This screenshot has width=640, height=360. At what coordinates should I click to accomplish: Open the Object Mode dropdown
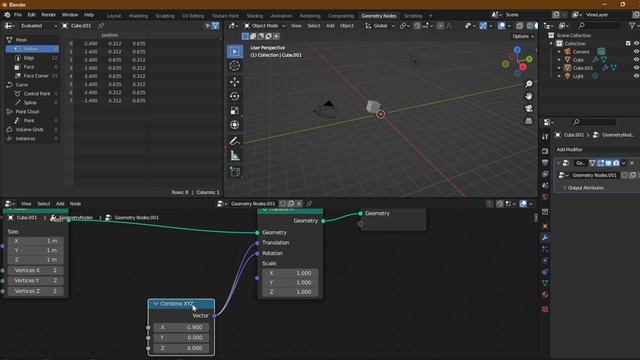coord(264,26)
